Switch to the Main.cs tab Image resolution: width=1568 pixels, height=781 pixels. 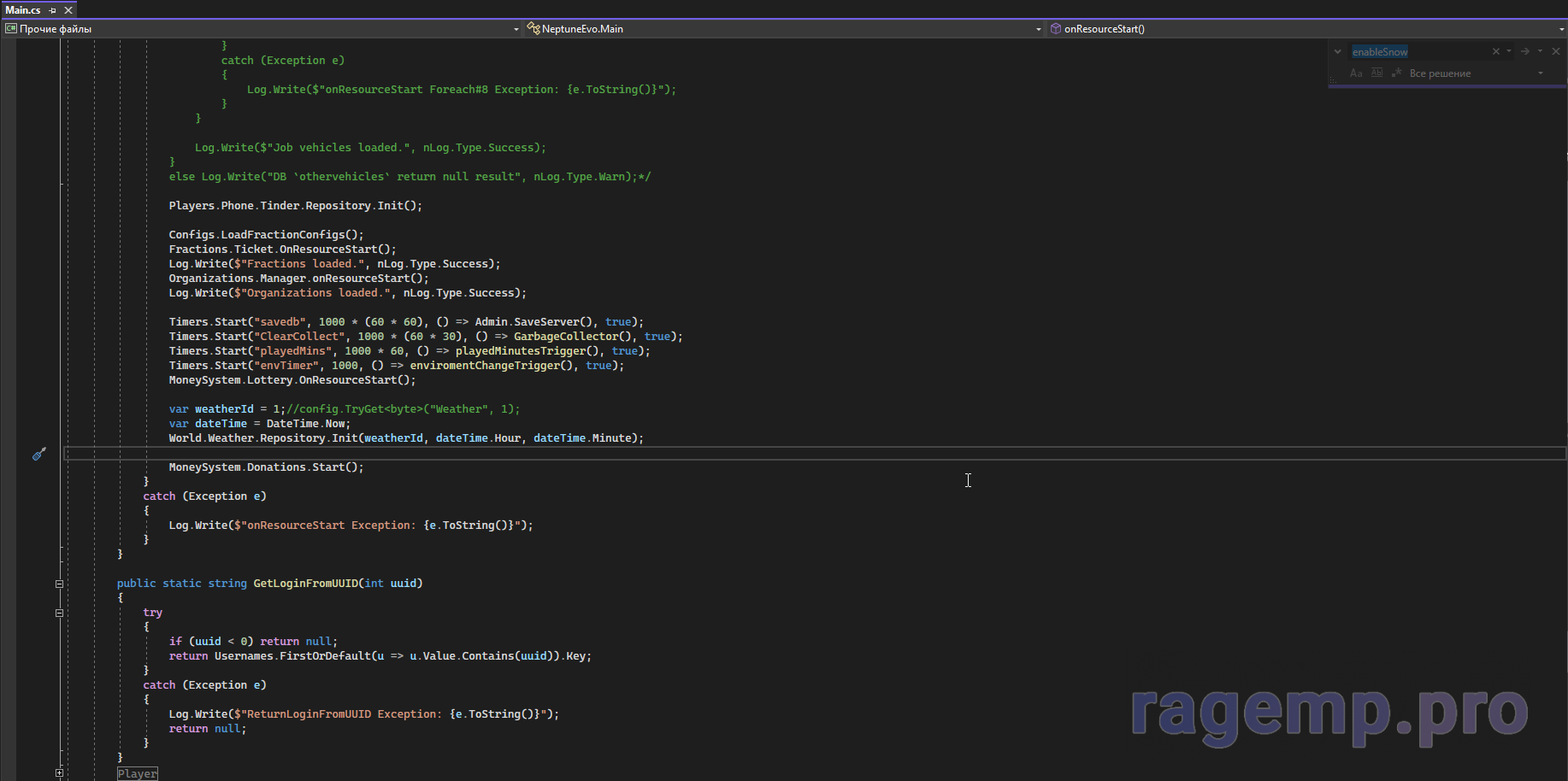23,10
